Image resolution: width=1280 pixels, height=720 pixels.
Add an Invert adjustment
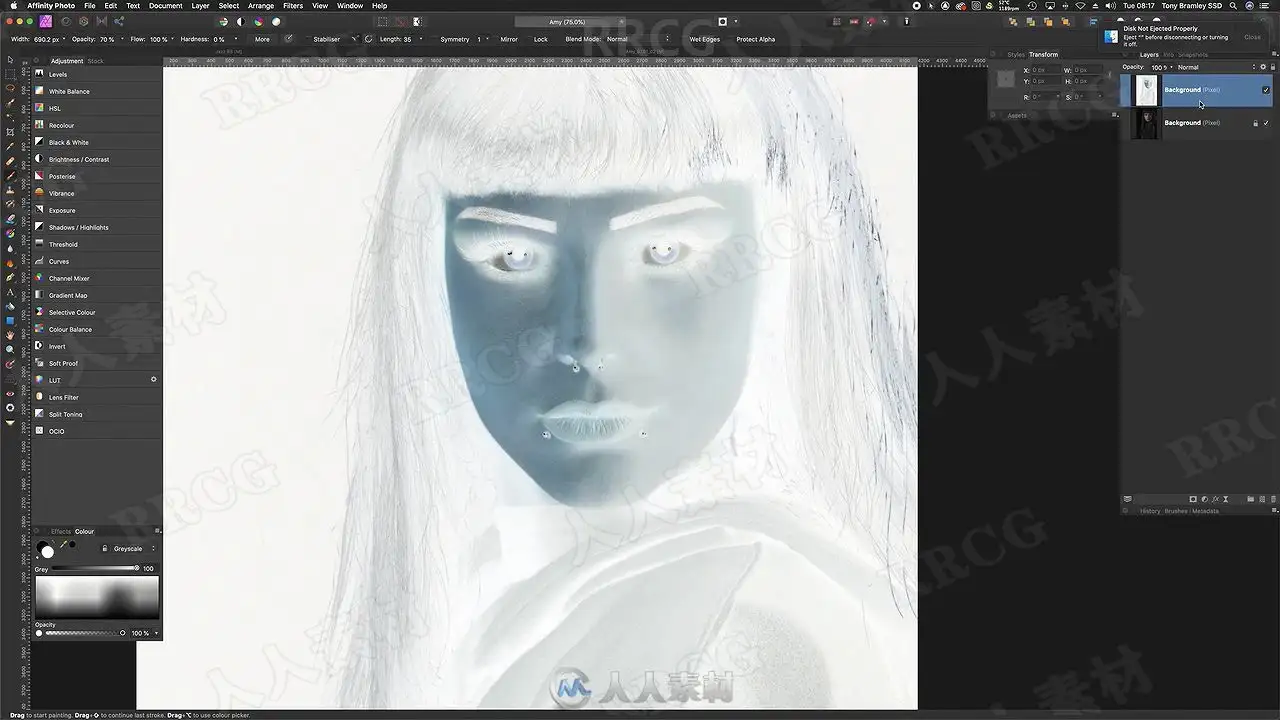pyautogui.click(x=98, y=346)
